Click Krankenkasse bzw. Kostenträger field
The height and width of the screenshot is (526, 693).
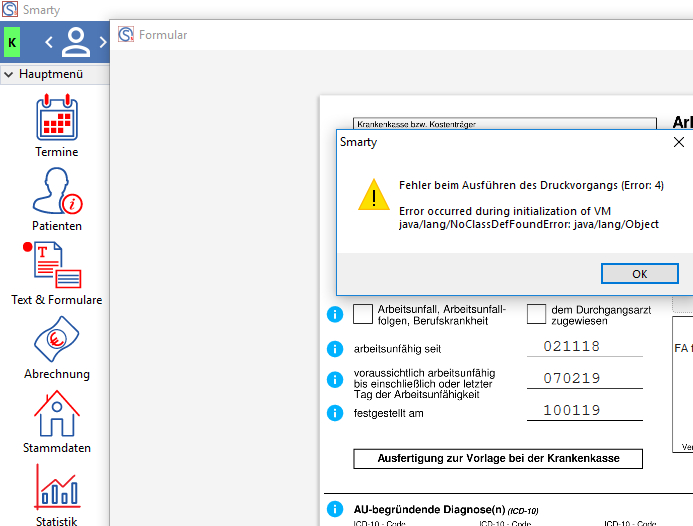click(505, 123)
